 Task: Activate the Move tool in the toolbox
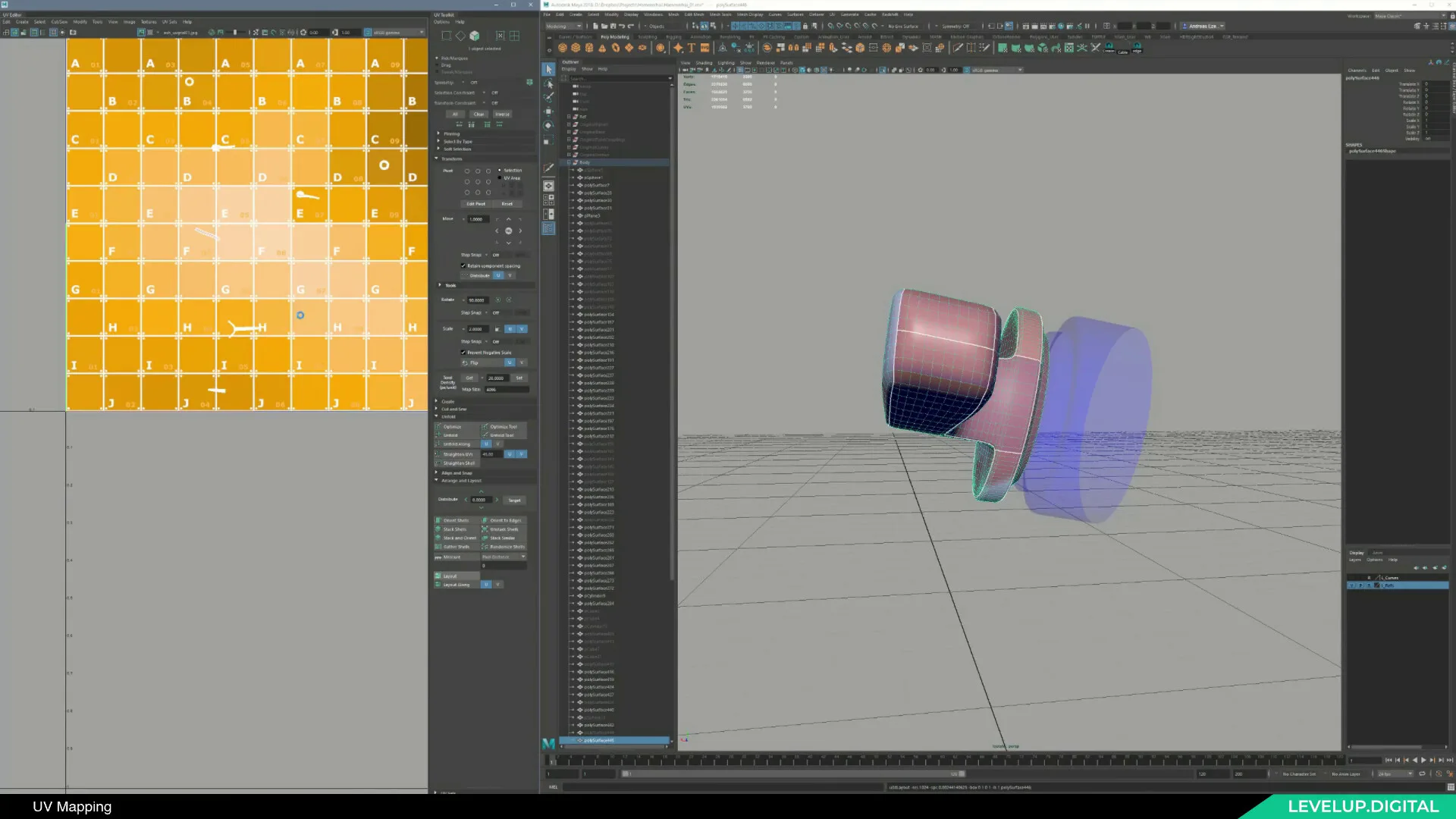549,111
